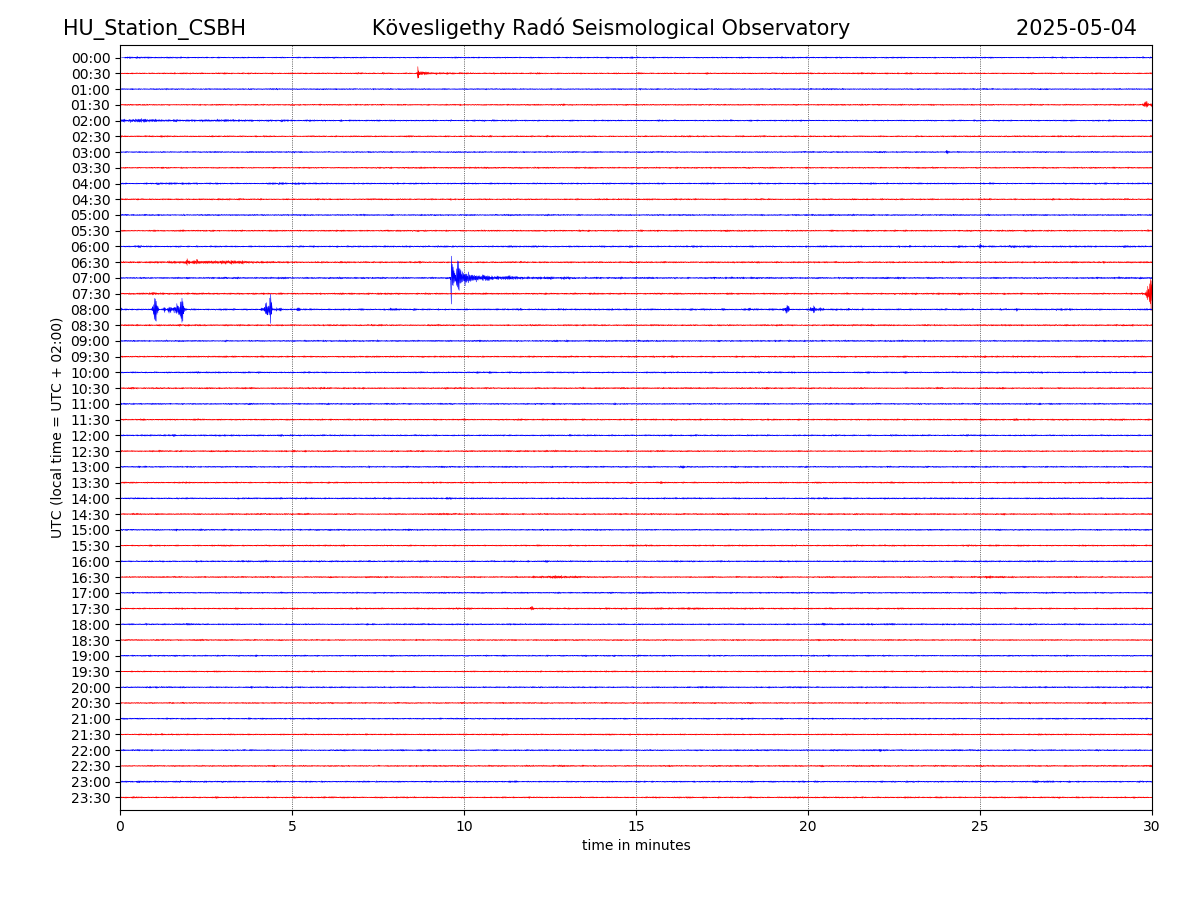Select the 14:30 row time label

coord(91,515)
